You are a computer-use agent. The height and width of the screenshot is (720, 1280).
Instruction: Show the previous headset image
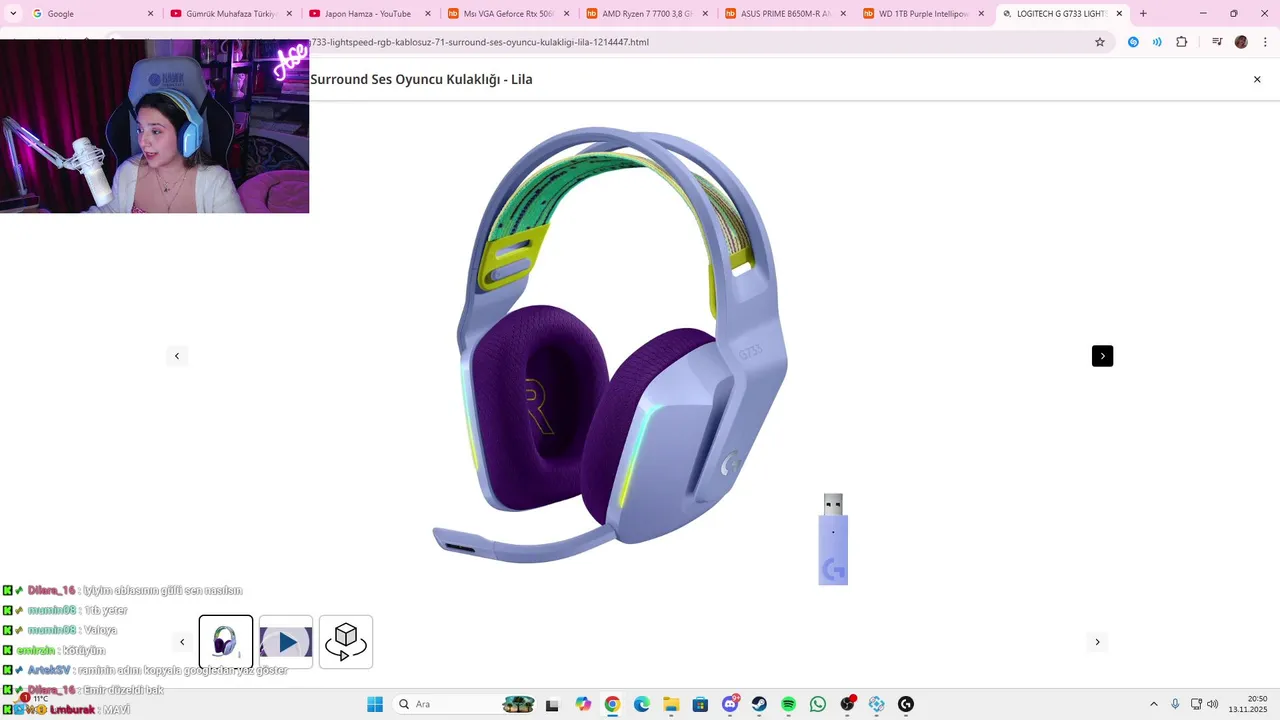click(x=177, y=356)
